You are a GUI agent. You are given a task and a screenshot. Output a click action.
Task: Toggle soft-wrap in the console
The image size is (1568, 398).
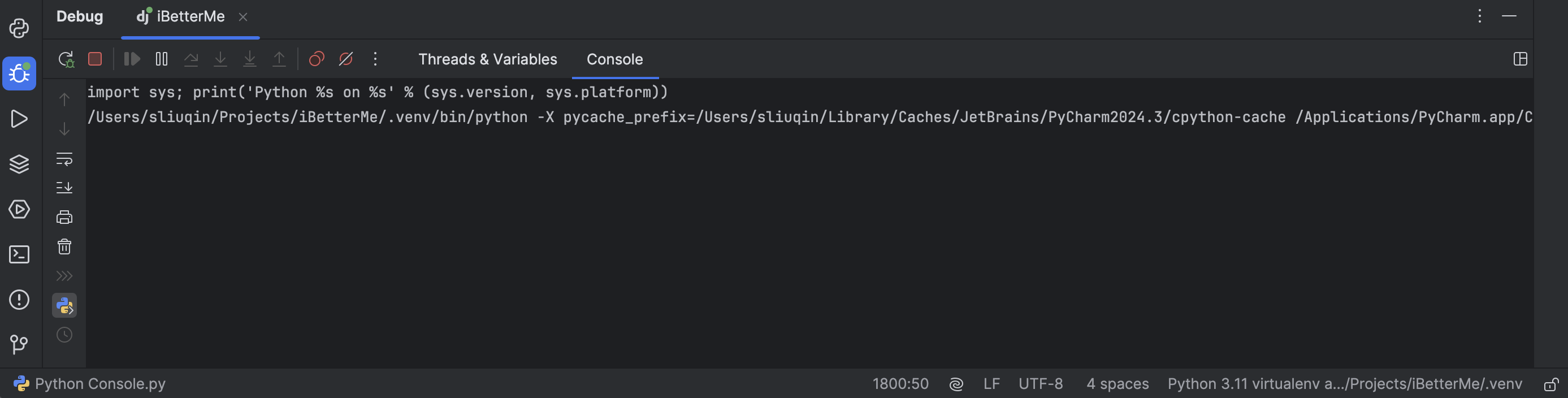pyautogui.click(x=64, y=159)
